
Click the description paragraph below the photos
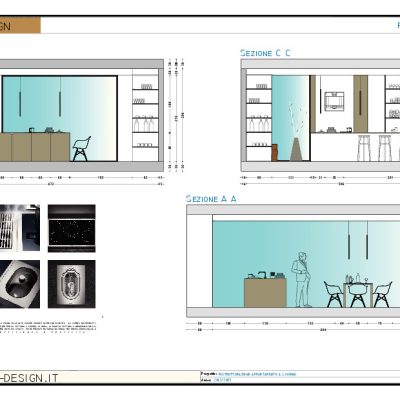(x=48, y=328)
